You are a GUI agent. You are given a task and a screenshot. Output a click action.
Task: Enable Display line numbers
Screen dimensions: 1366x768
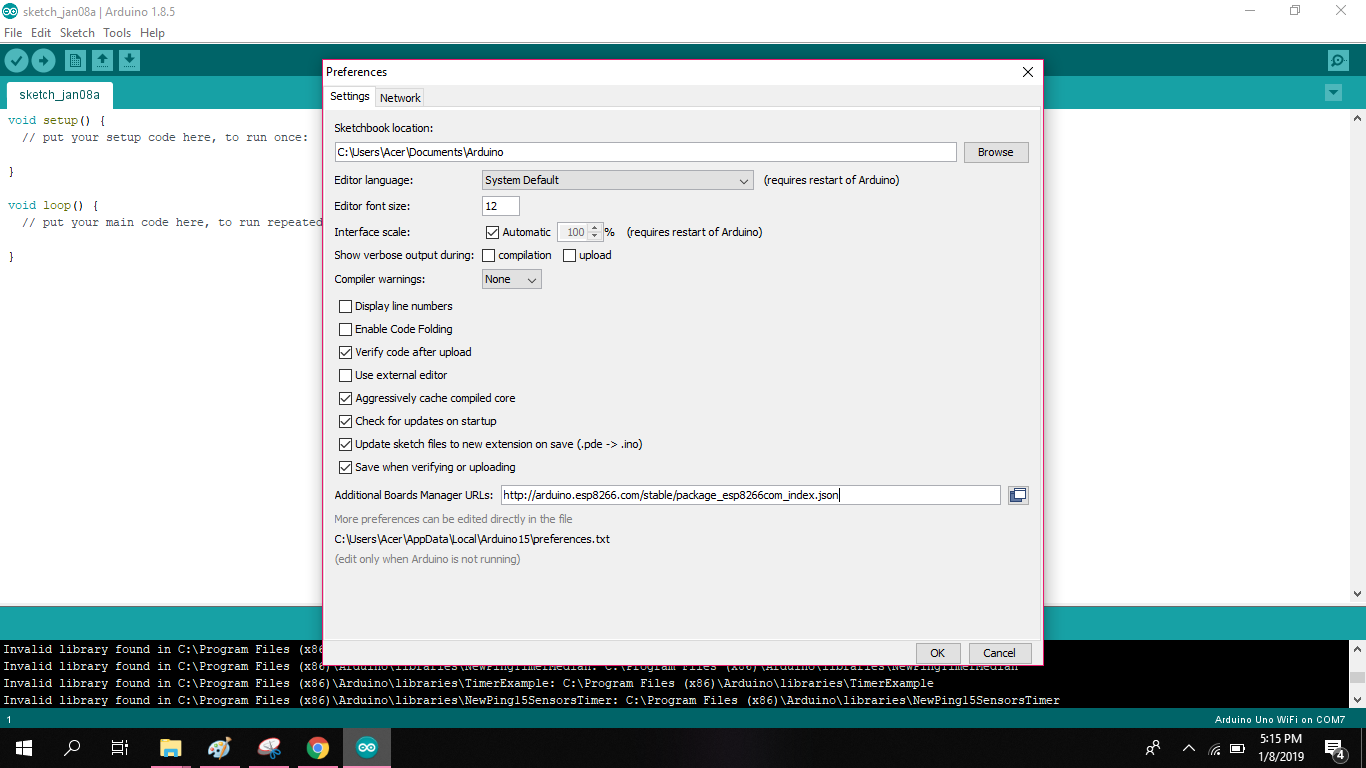(x=346, y=306)
